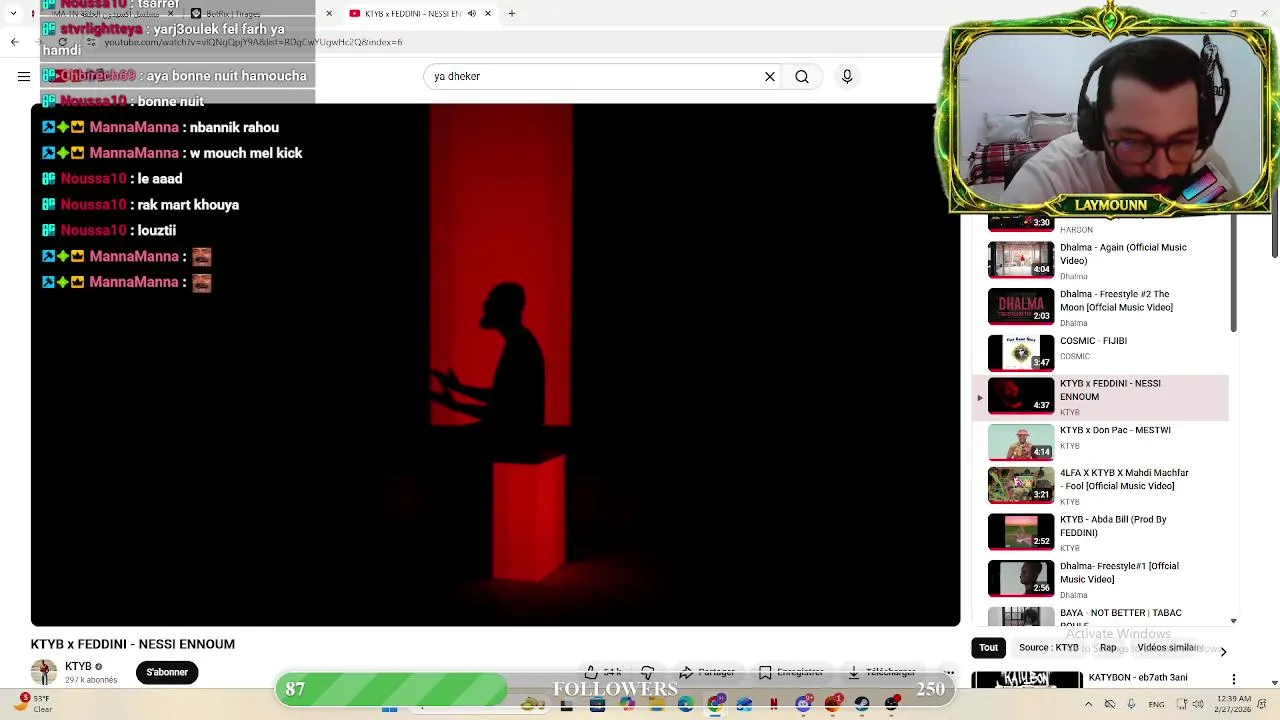Show more filter chips with right chevron
The image size is (1280, 720).
coord(1223,652)
